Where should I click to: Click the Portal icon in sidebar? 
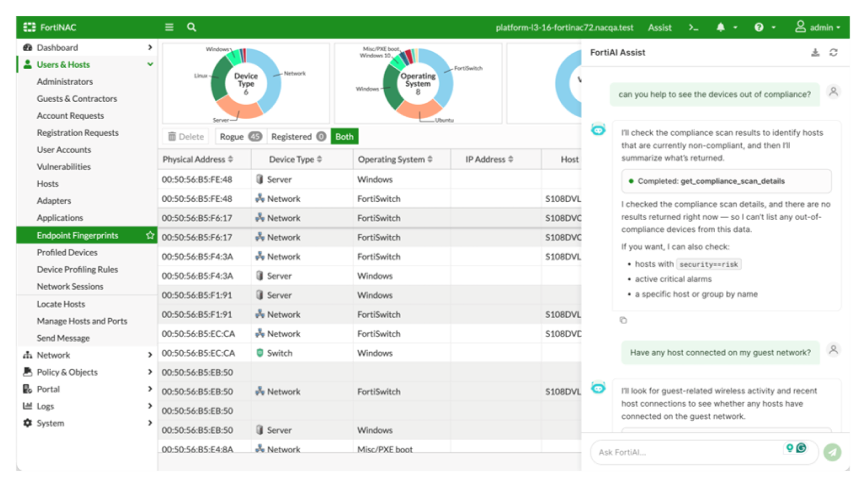tap(27, 389)
